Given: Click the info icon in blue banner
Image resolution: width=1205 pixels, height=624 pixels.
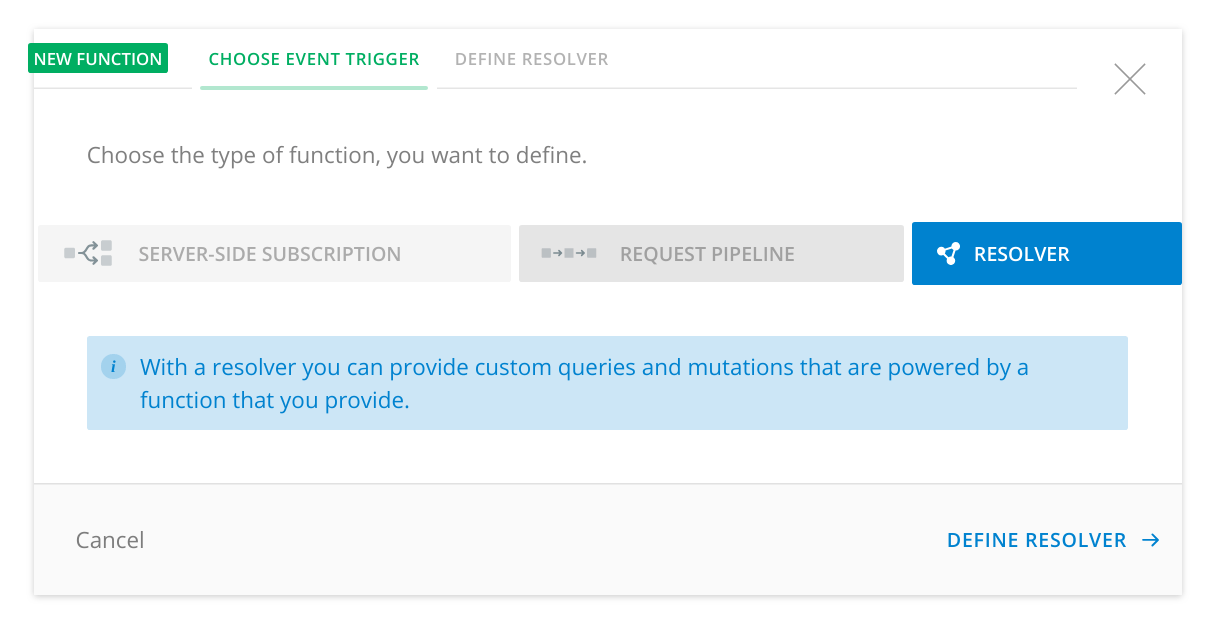Looking at the screenshot, I should coord(113,367).
